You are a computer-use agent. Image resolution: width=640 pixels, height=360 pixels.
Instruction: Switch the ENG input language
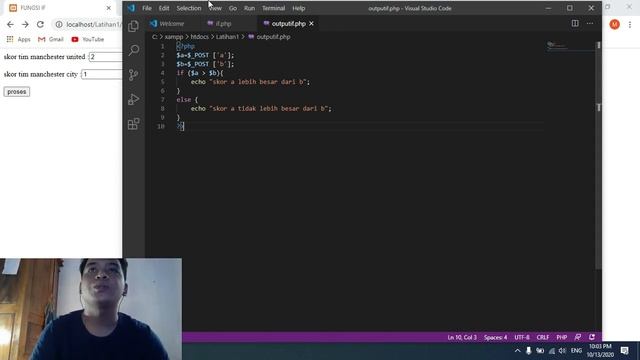click(576, 351)
